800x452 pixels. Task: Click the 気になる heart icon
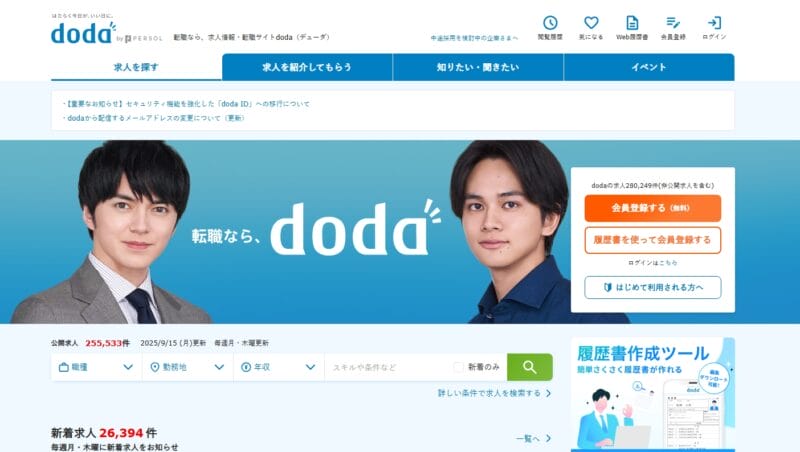(x=591, y=23)
